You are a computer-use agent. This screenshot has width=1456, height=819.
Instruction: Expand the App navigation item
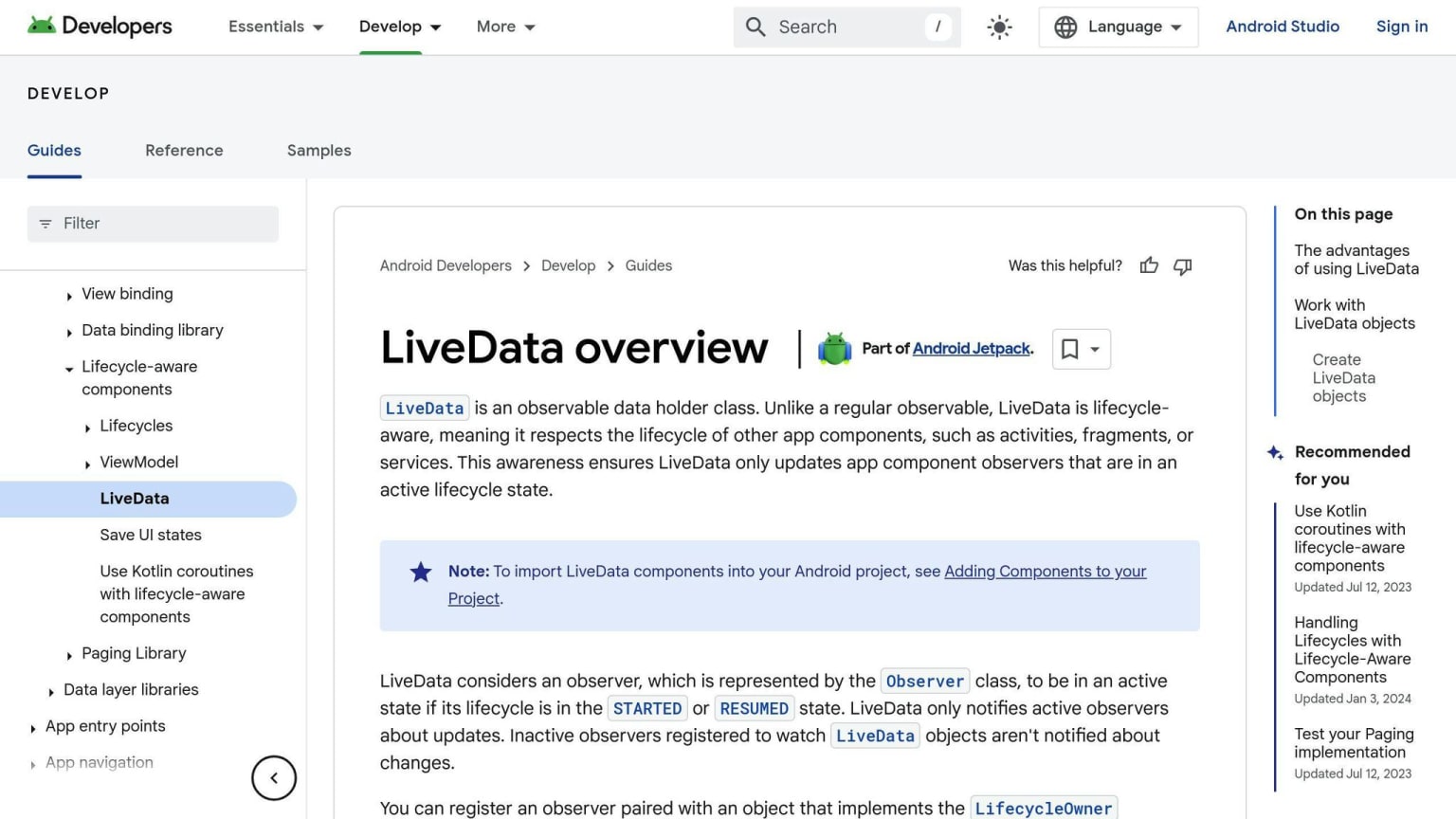[x=33, y=764]
